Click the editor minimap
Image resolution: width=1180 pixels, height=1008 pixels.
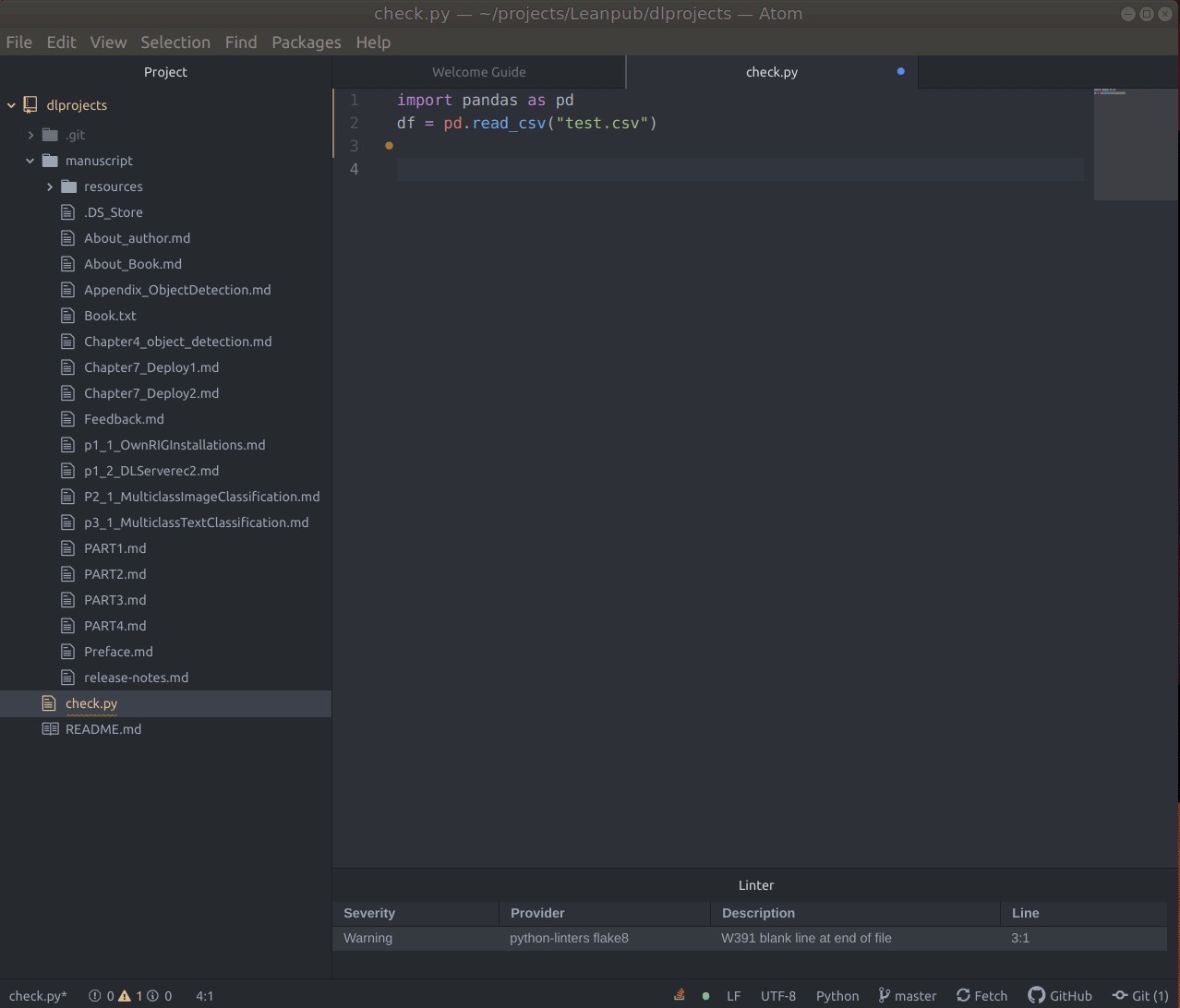(1137, 144)
